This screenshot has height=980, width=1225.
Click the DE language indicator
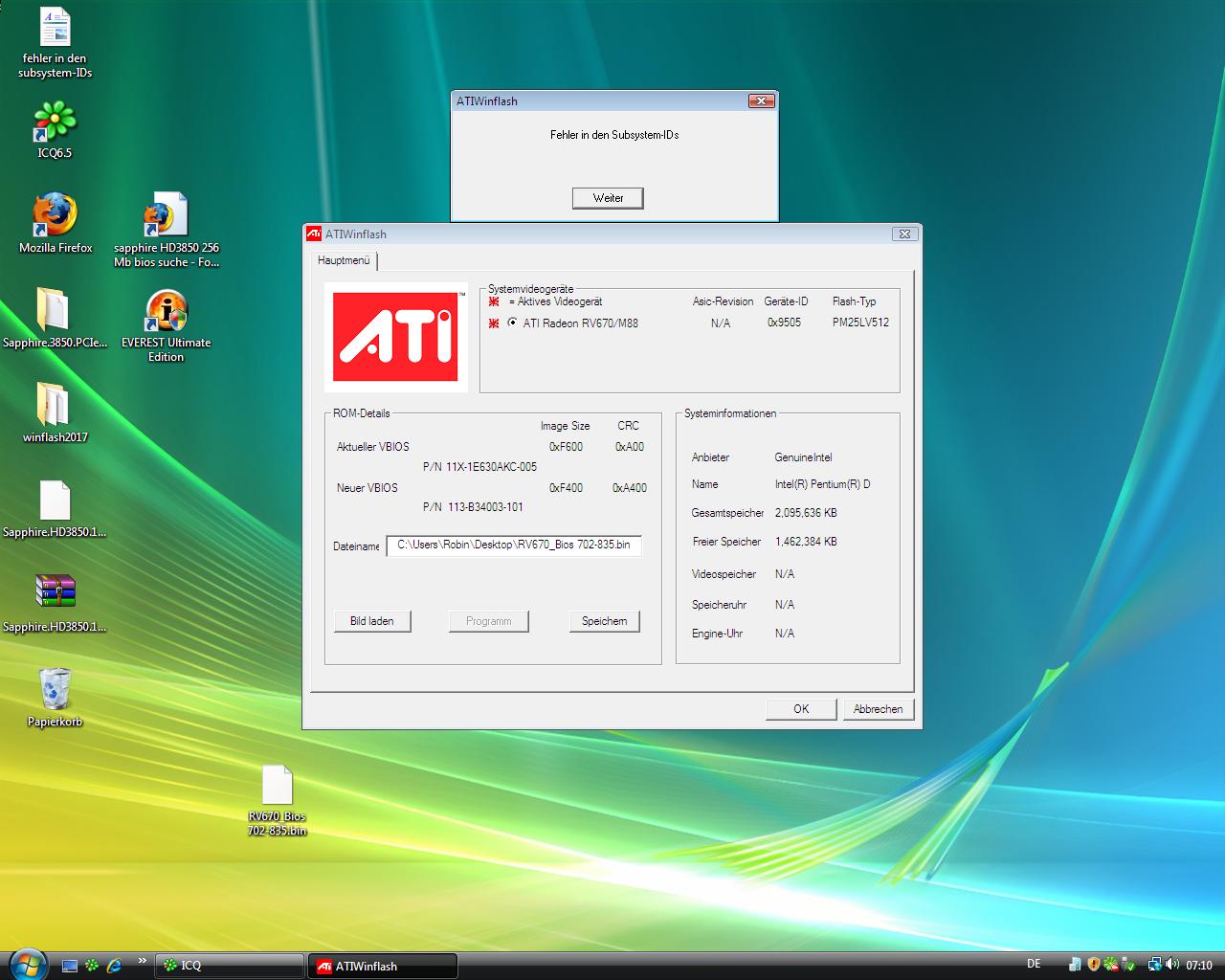[x=1034, y=964]
